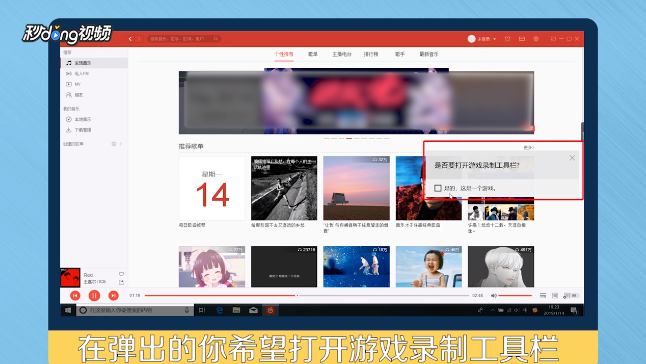Viewport: 646px width, 364px height.
Task: Open File Explorer from taskbar
Action: pyautogui.click(x=236, y=310)
